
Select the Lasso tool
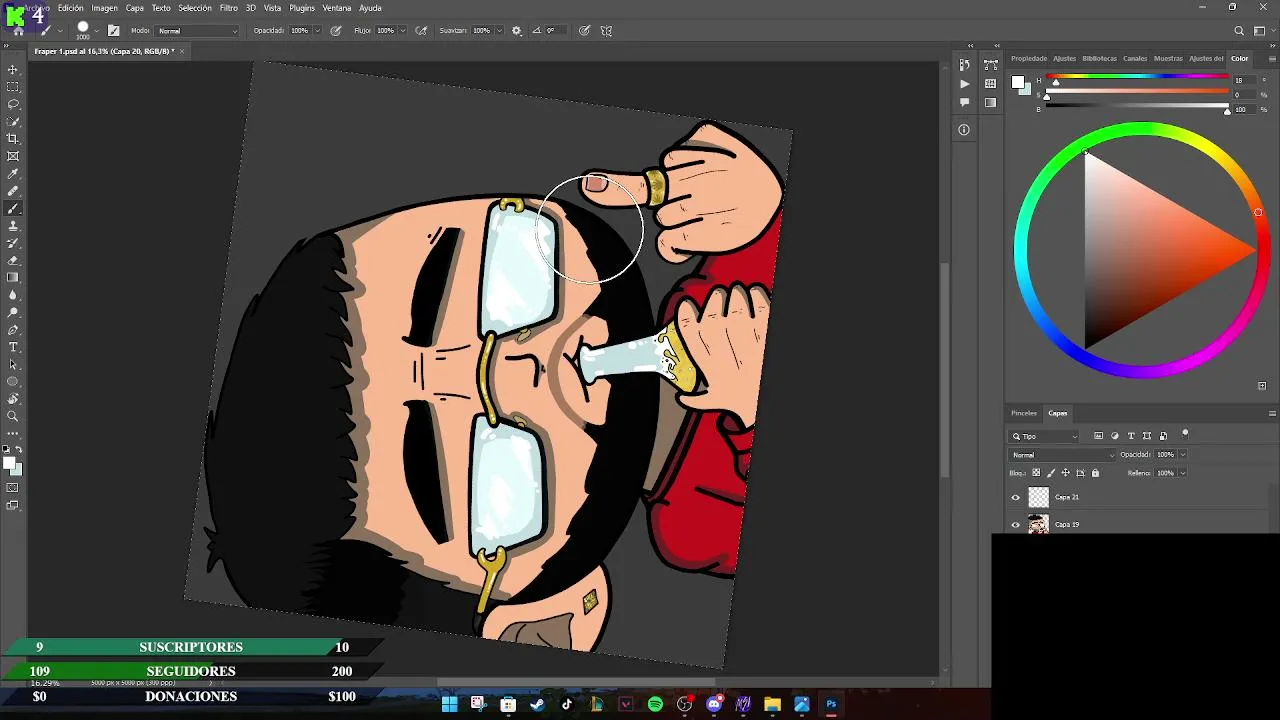pyautogui.click(x=13, y=104)
